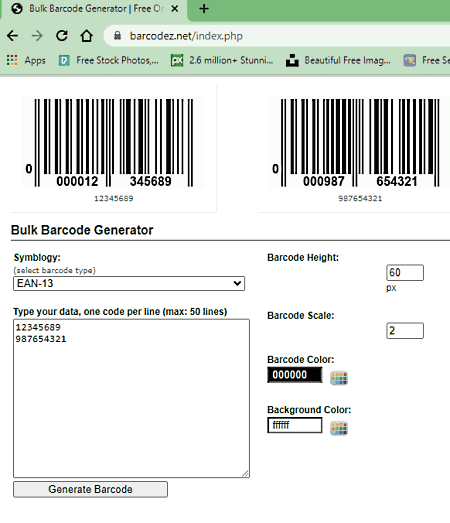Click the Bulk Barcode Generator heading
450x523 pixels.
pyautogui.click(x=82, y=230)
